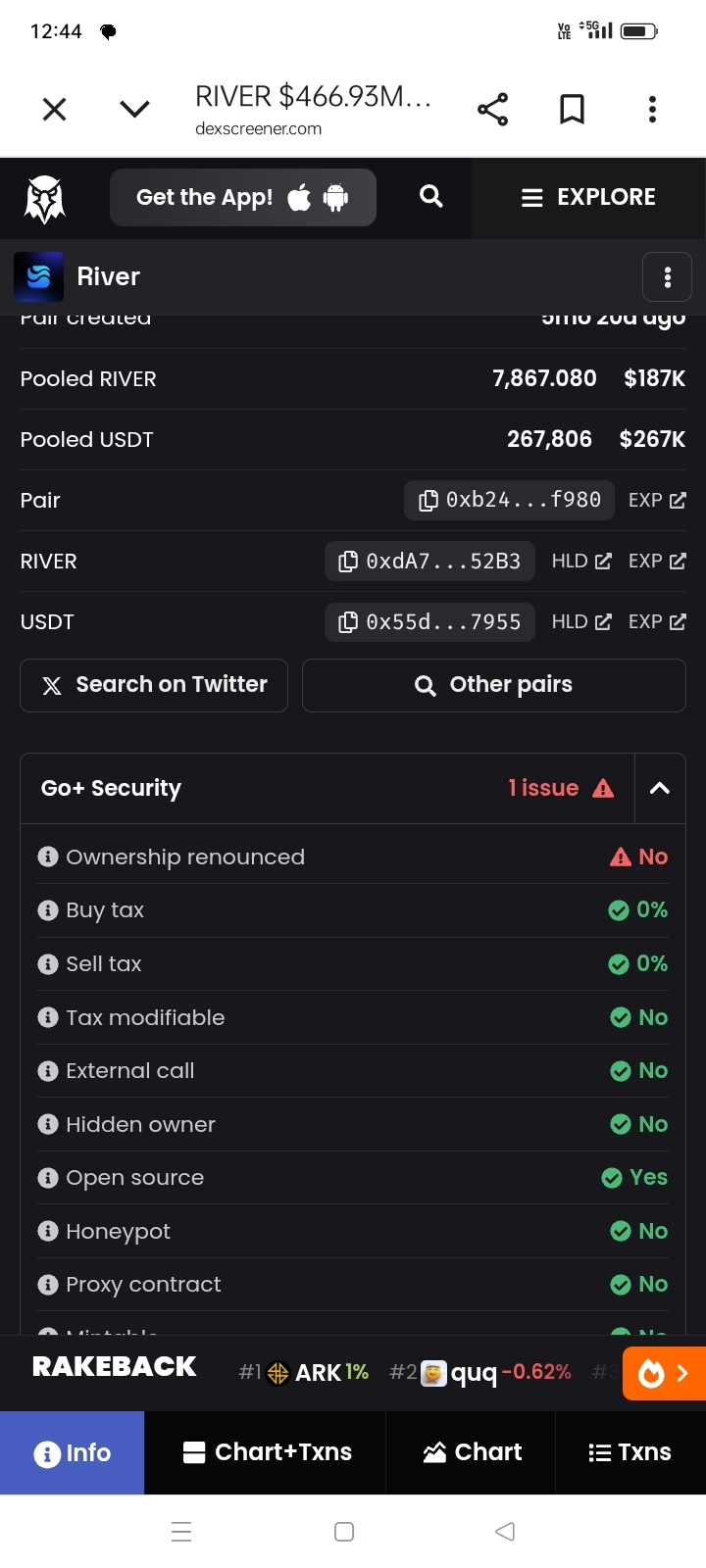The width and height of the screenshot is (706, 1568).
Task: Tap the info icon beside Honeypot
Action: click(47, 1231)
